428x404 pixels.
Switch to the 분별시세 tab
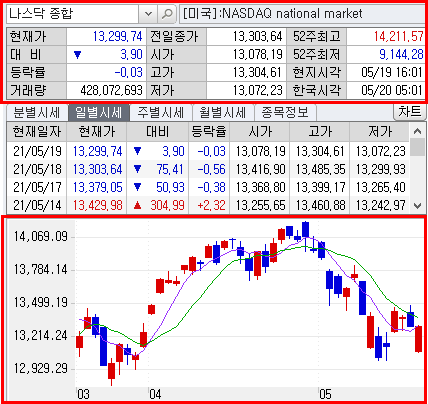37,113
